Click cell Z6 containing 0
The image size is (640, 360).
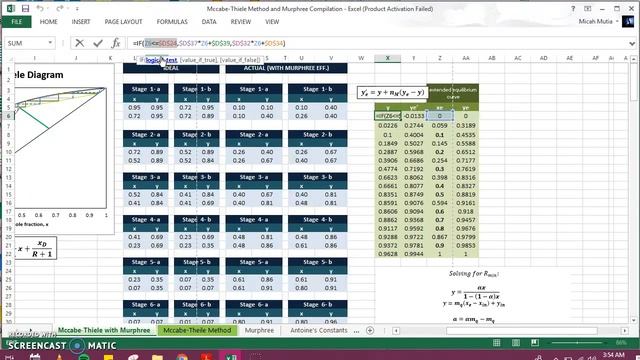pos(440,116)
